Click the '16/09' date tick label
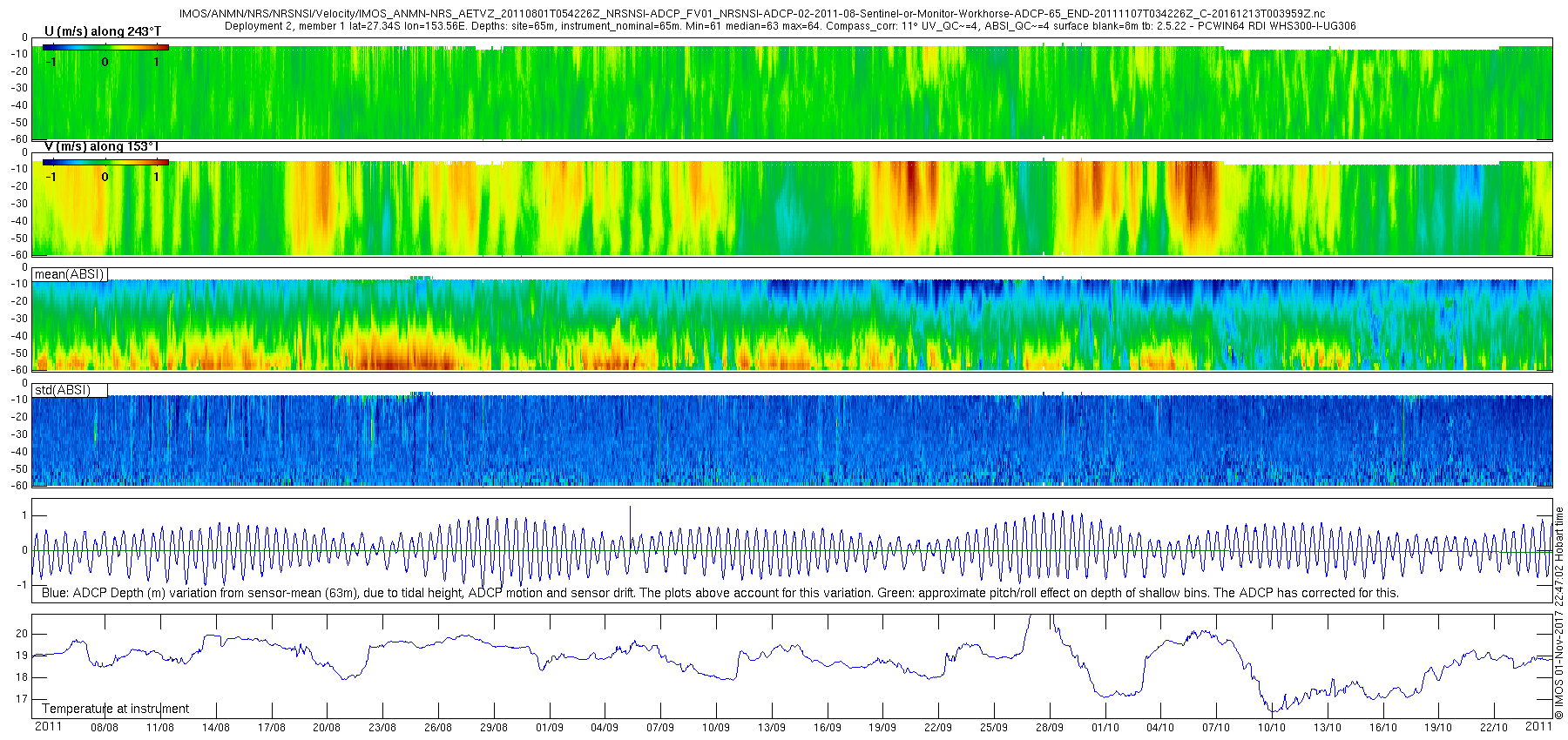 (x=828, y=728)
